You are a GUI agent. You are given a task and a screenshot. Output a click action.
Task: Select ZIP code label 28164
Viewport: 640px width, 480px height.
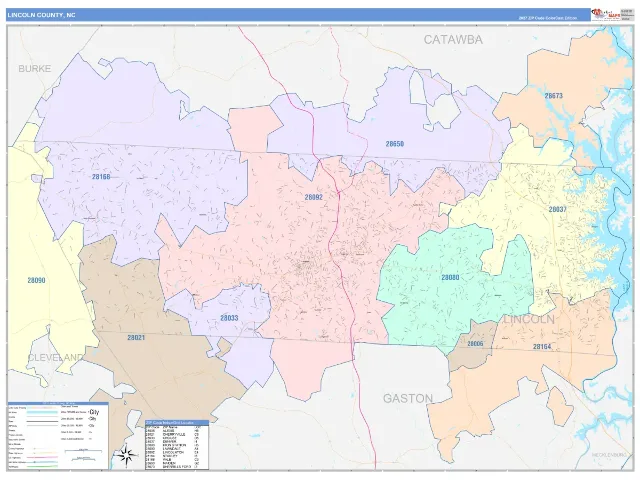point(542,347)
